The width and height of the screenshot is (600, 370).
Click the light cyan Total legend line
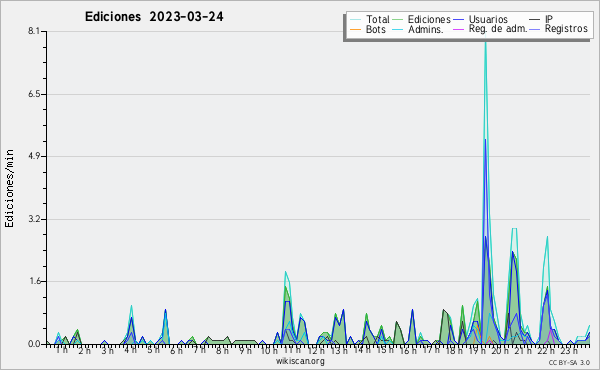(x=355, y=20)
